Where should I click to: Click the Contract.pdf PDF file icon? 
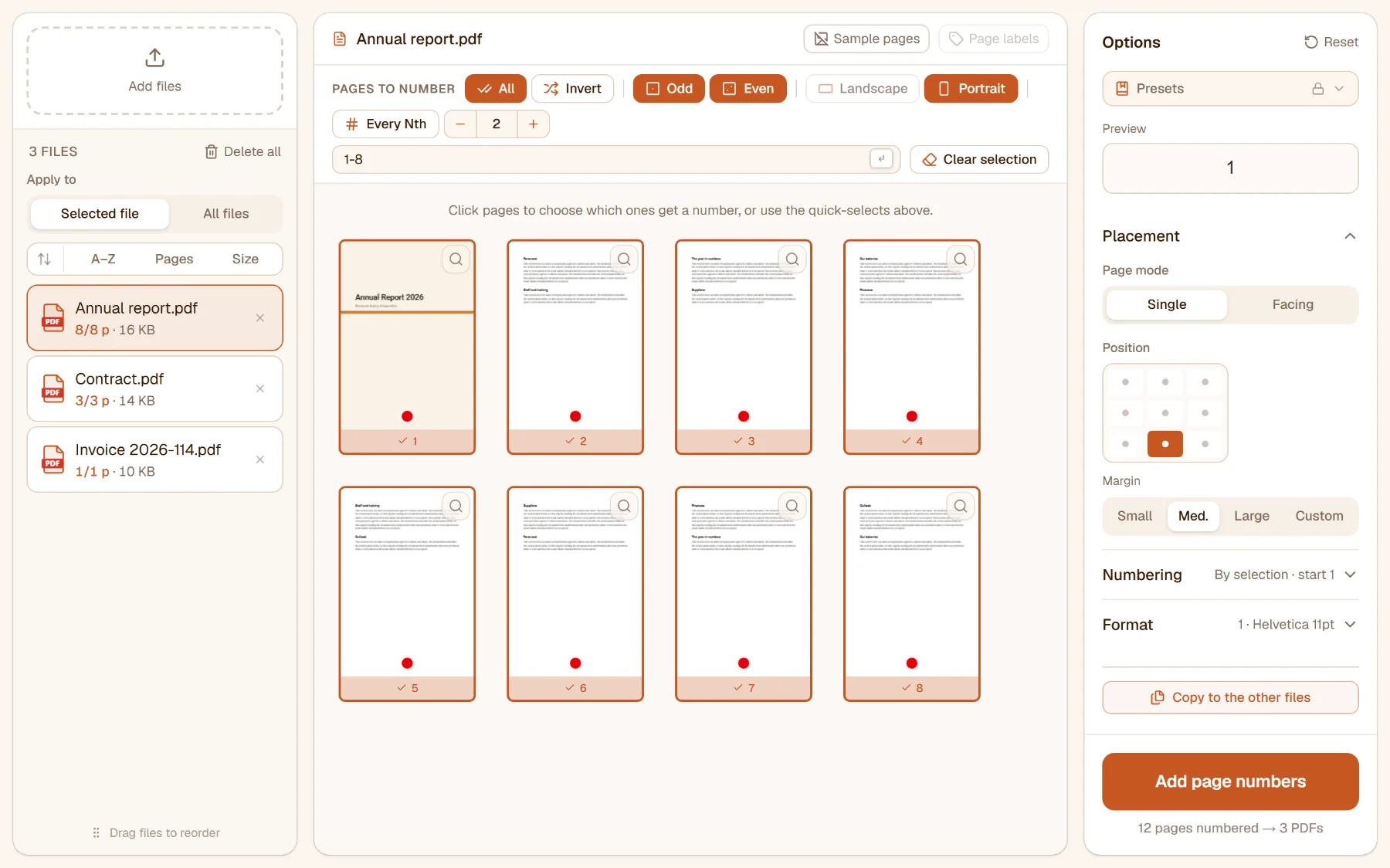[53, 388]
